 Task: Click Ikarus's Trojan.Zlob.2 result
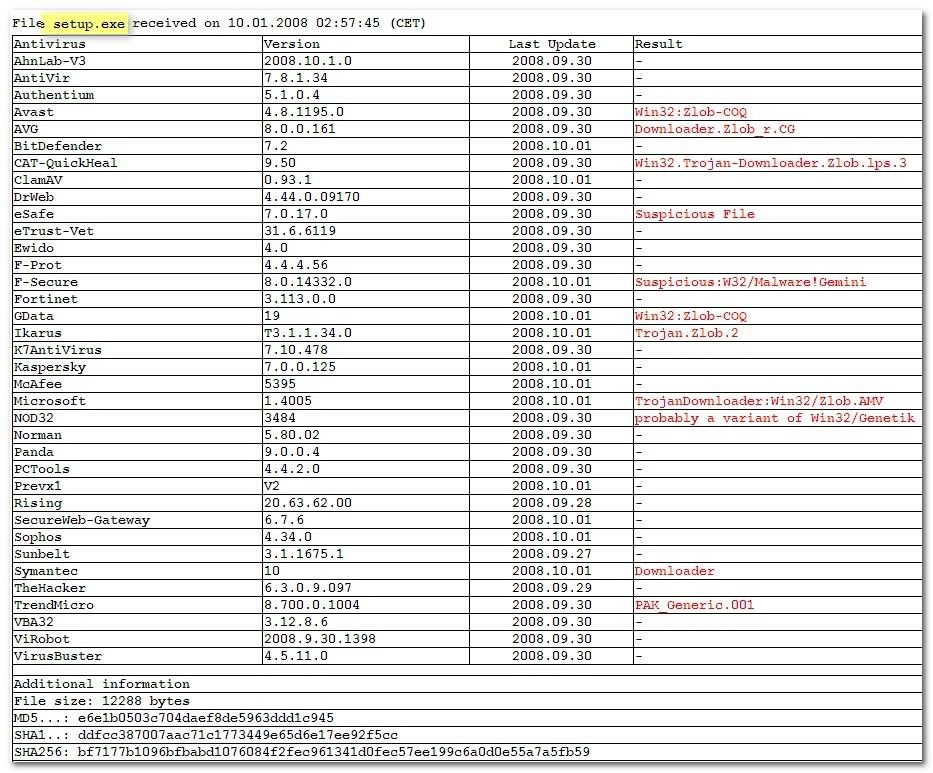[x=686, y=333]
